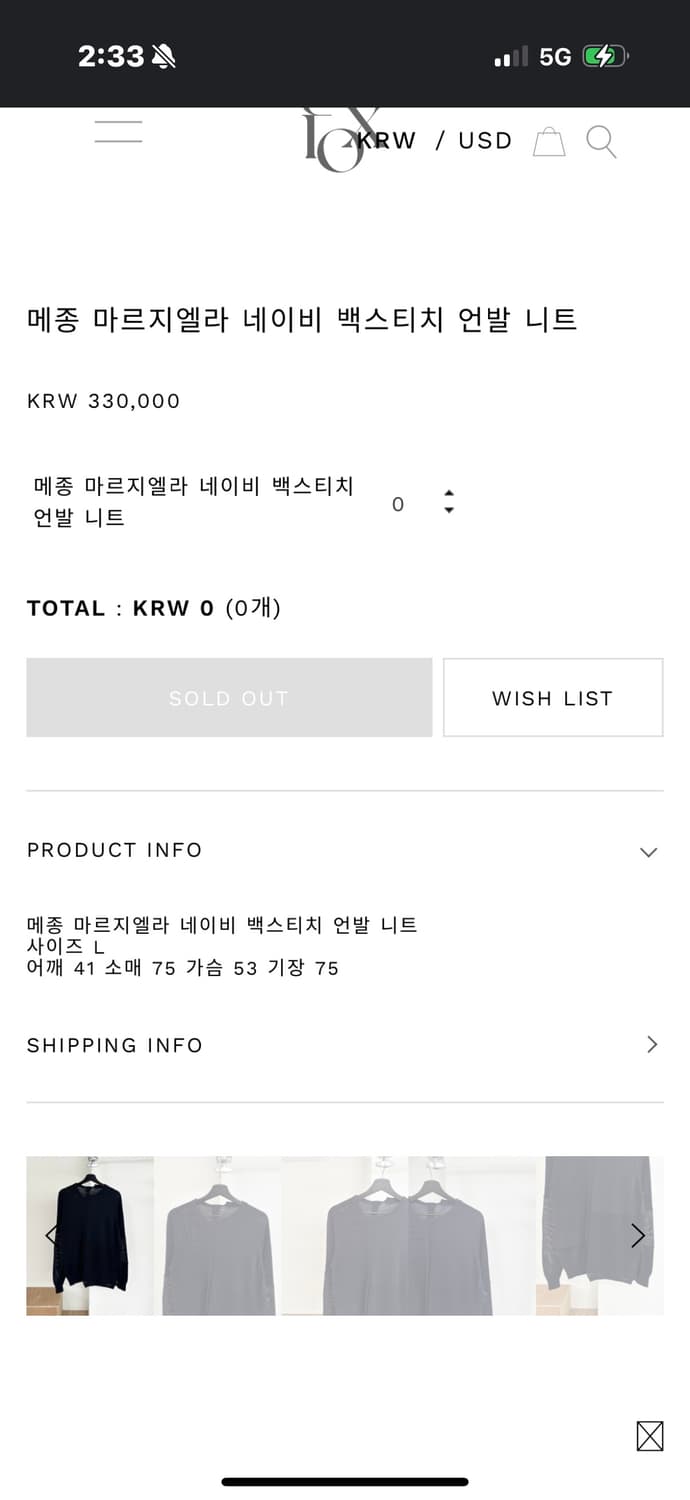Collapse the PRODUCT INFO section

648,852
